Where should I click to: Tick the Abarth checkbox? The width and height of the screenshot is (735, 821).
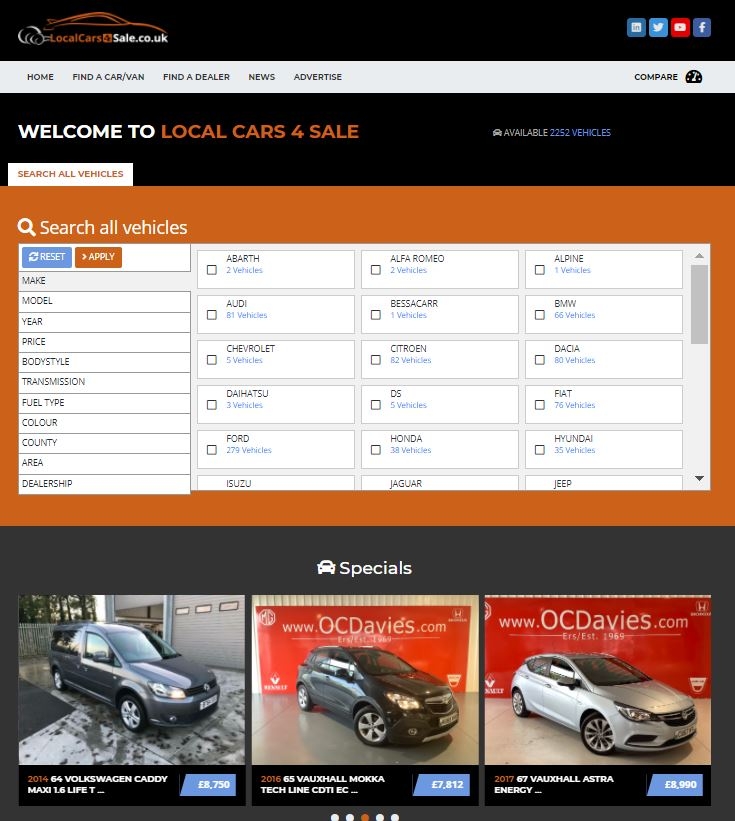[x=211, y=270]
